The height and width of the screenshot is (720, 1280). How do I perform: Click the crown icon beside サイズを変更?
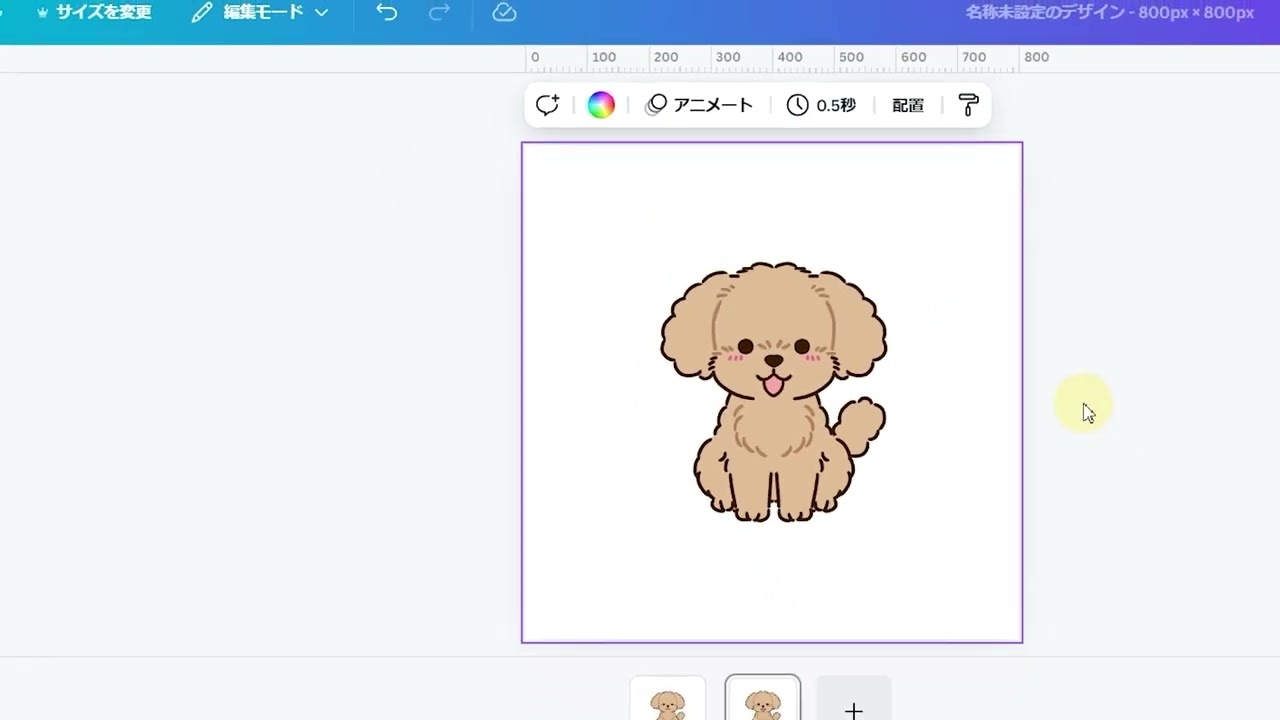click(43, 13)
